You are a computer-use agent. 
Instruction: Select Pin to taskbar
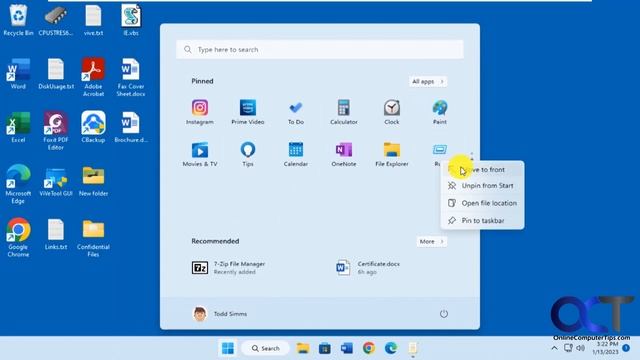(x=482, y=220)
